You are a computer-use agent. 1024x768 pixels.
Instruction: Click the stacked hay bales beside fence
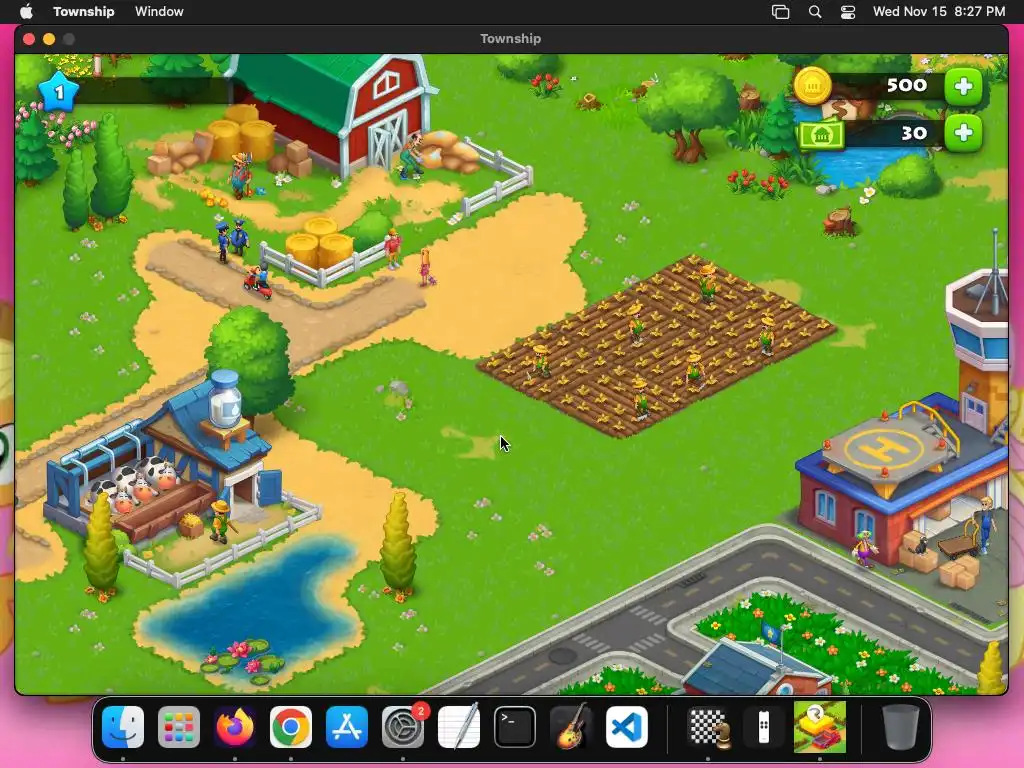point(320,243)
